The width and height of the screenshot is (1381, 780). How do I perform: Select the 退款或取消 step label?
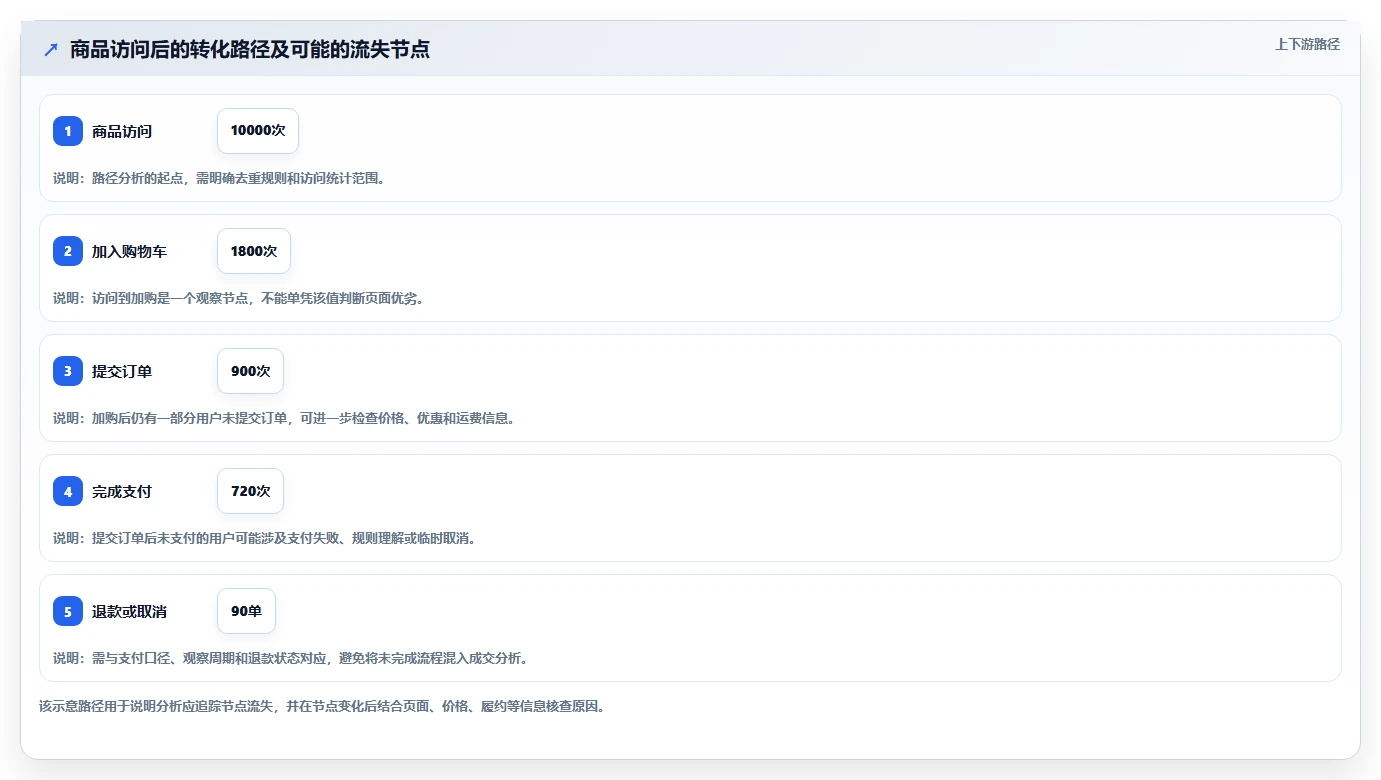(129, 611)
